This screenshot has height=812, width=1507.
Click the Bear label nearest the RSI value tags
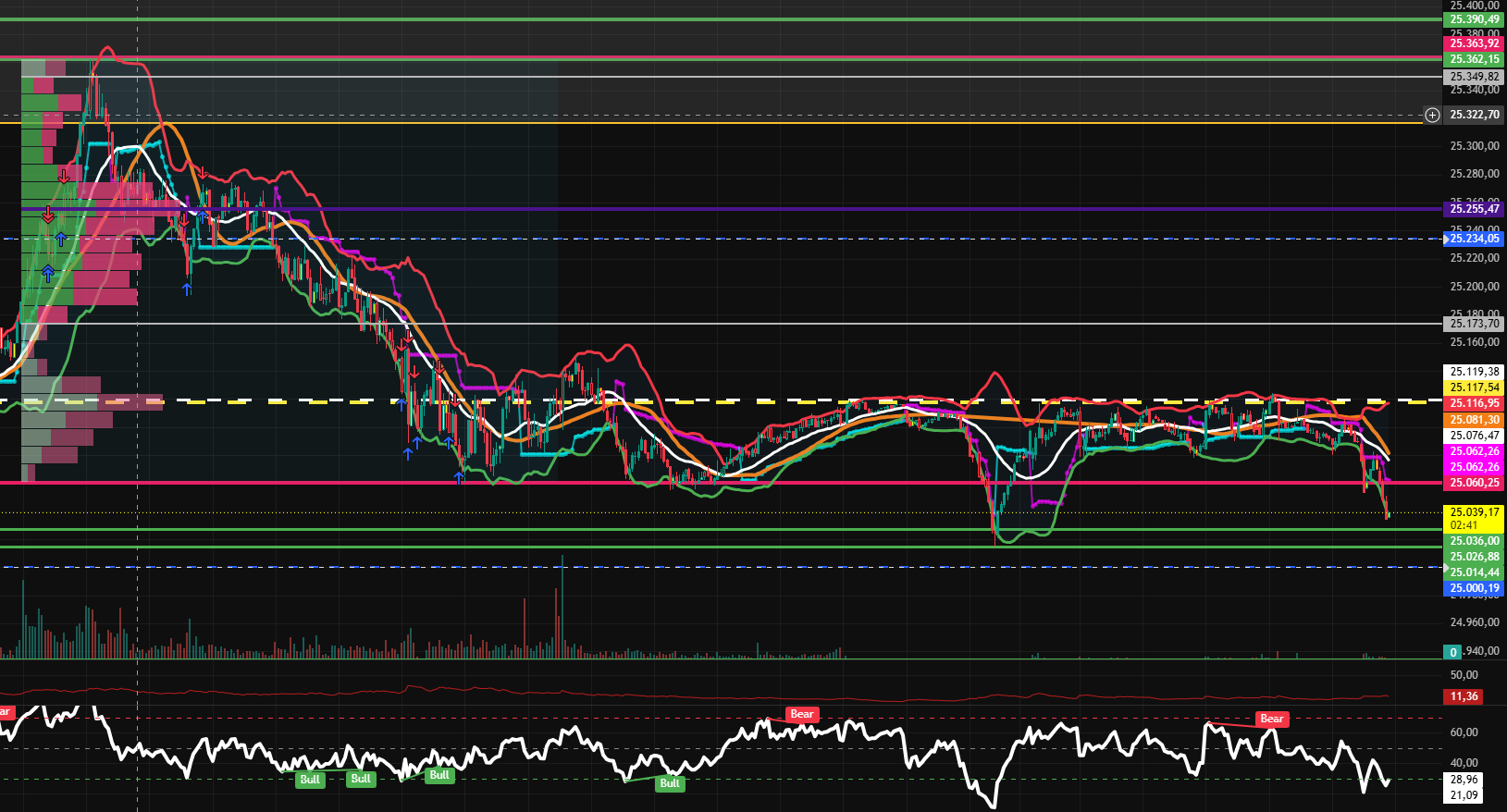click(x=1272, y=719)
